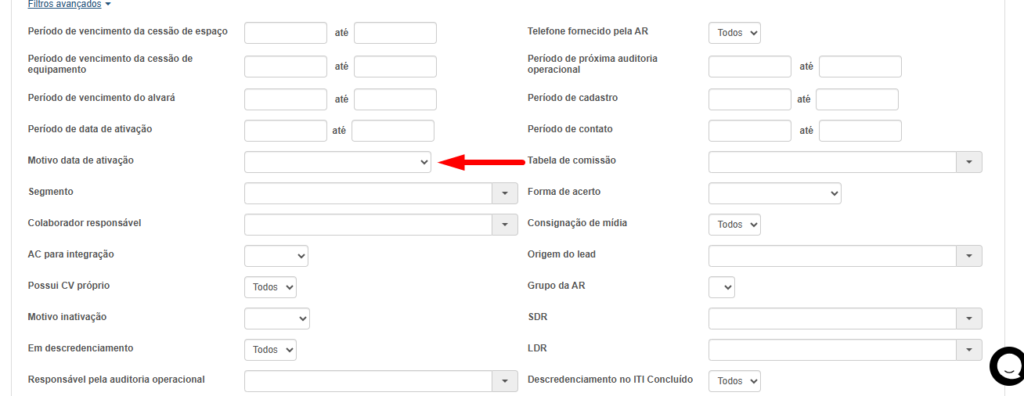Open the Forma de acerto dropdown

[x=775, y=193]
